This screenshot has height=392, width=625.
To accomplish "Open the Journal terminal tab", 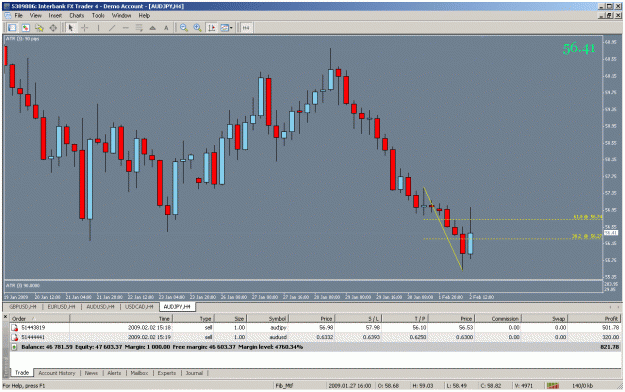I will (x=194, y=373).
